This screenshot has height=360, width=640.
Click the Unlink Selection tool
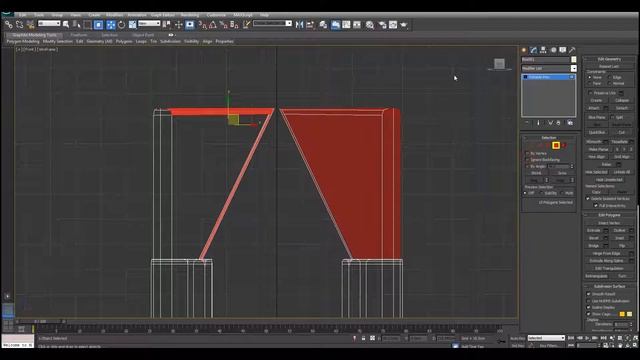pyautogui.click(x=19, y=25)
